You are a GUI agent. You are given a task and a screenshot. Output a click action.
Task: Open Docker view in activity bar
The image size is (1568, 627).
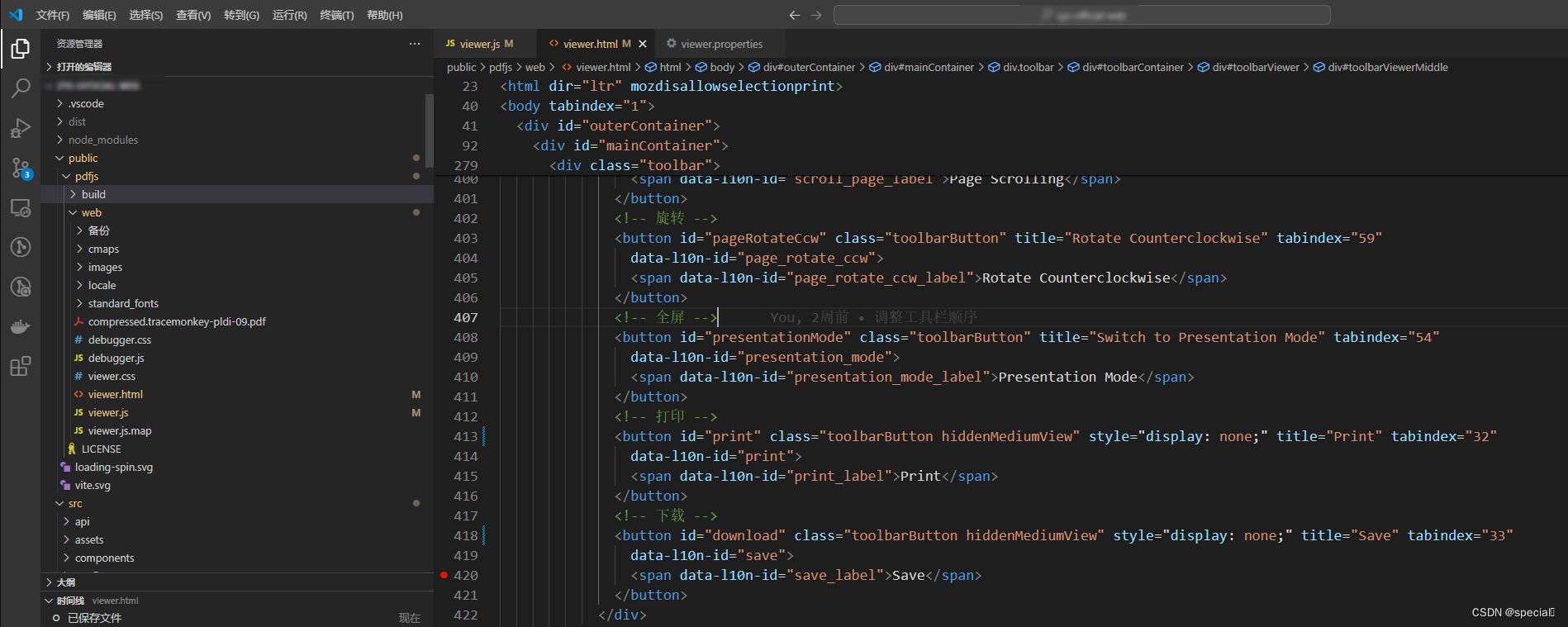click(x=21, y=327)
